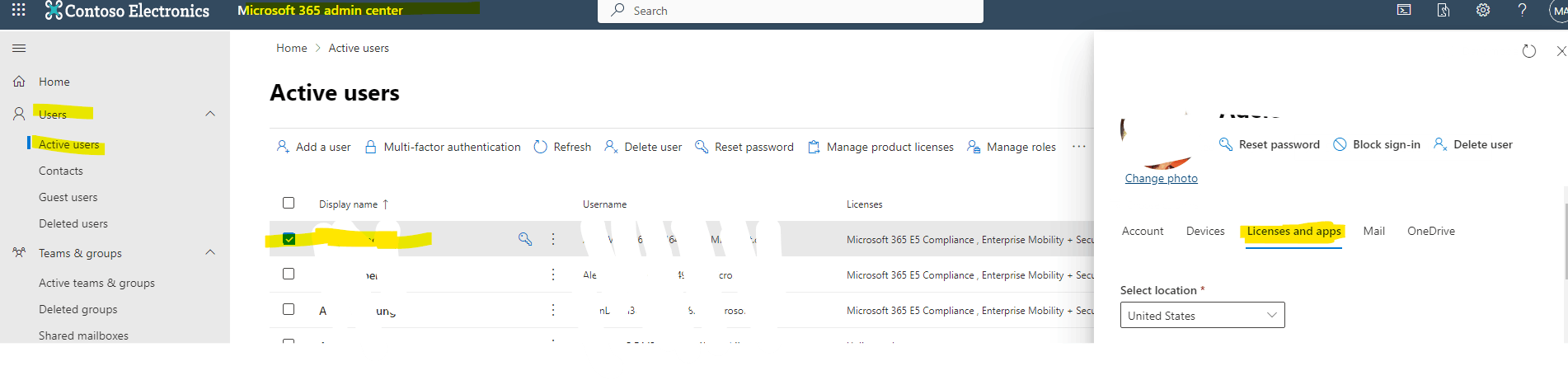Switch to the OneDrive tab
Image resolution: width=1568 pixels, height=380 pixels.
click(1430, 231)
